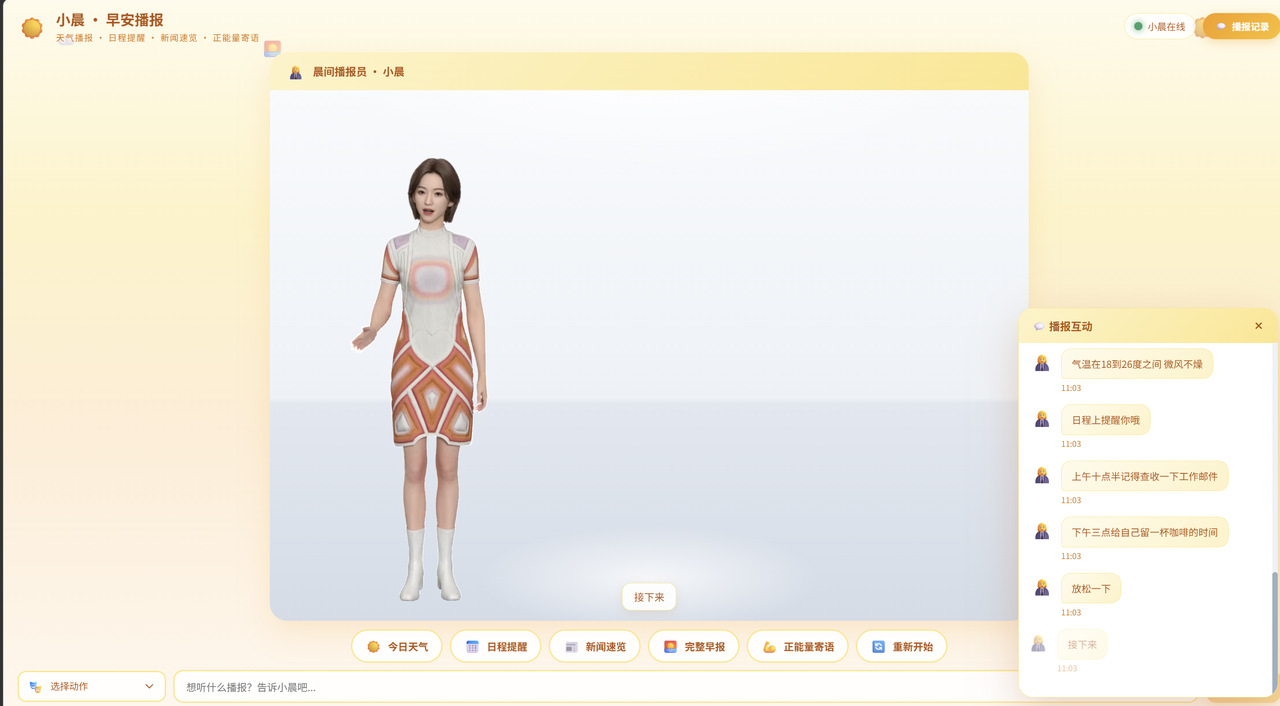The image size is (1280, 706).
Task: Click the 晨间播报员 · 小晨 header title
Action: pyautogui.click(x=358, y=72)
